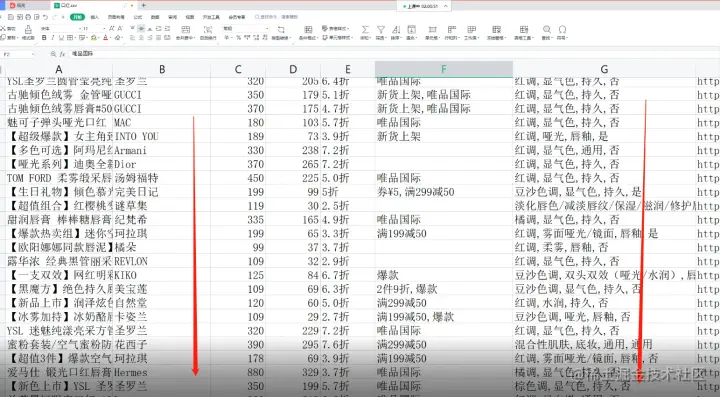Select cell containing INTO YOU

[162, 136]
